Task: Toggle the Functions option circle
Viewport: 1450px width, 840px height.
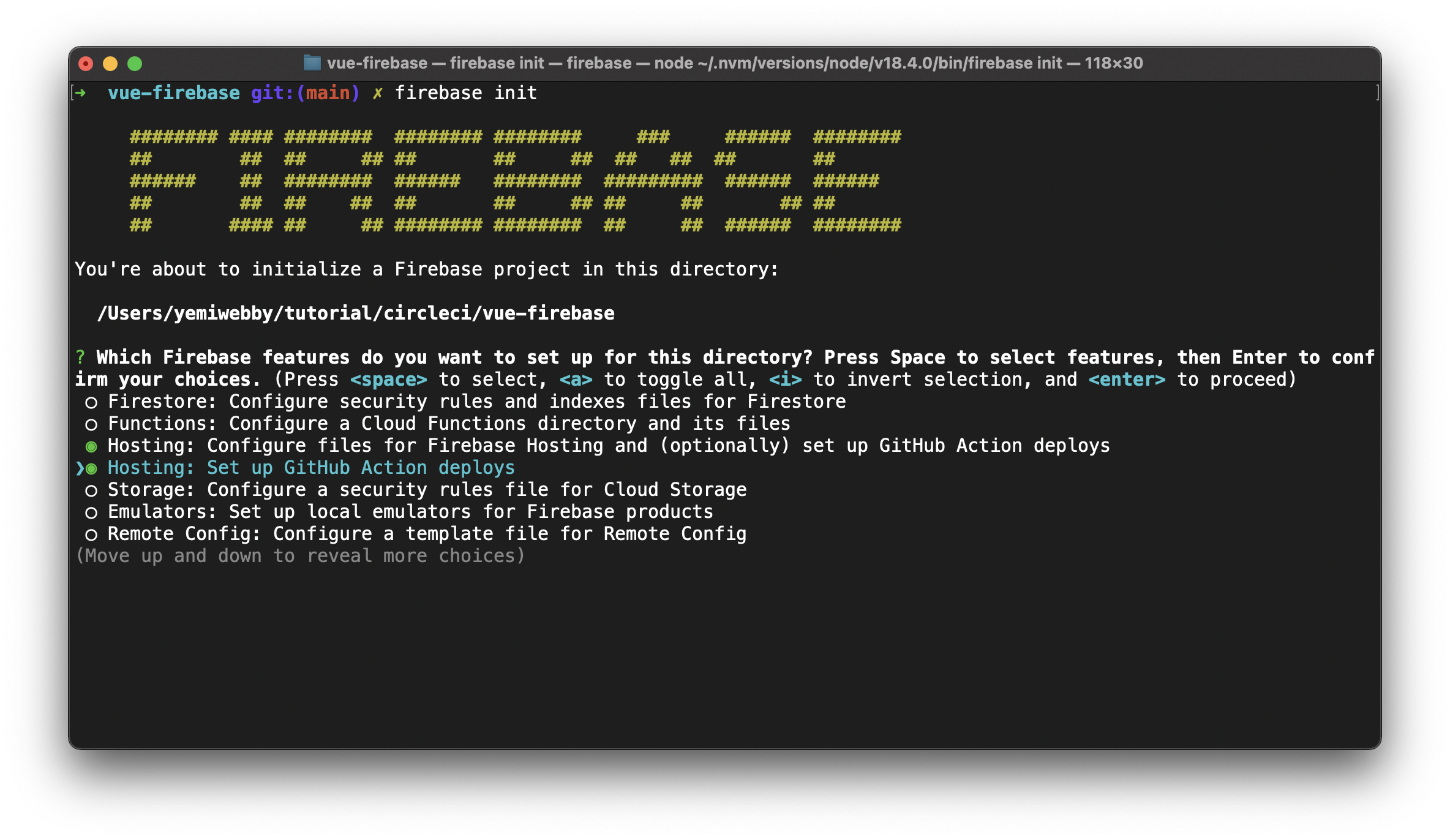Action: pyautogui.click(x=91, y=425)
